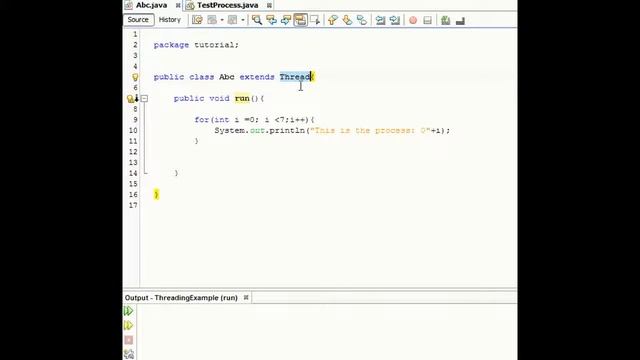This screenshot has height=360, width=640.
Task: Go to the next bookmark
Action: [347, 20]
